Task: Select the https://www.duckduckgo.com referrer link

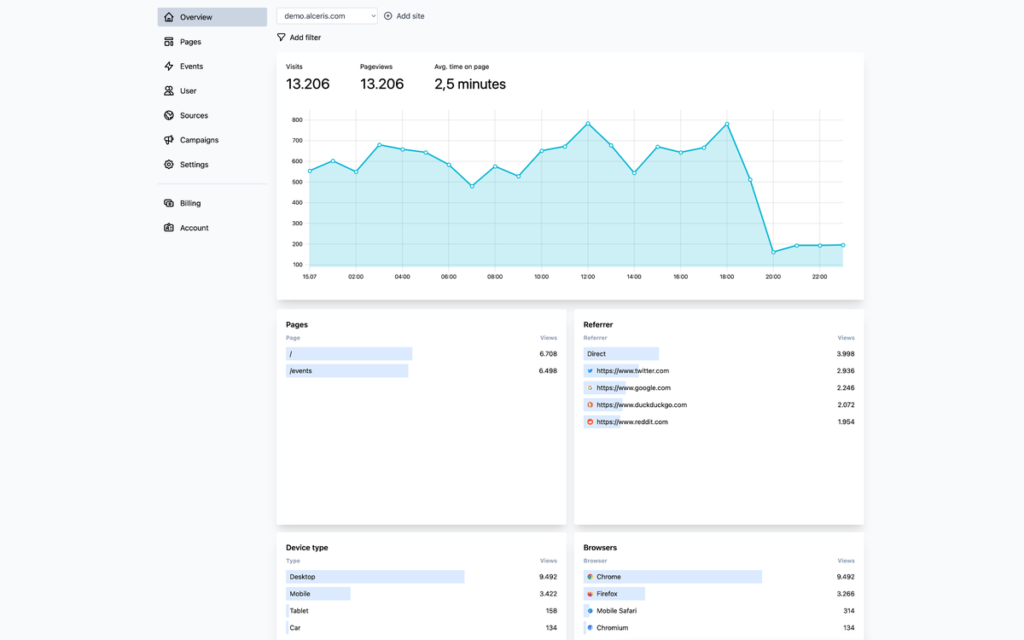Action: (x=641, y=405)
